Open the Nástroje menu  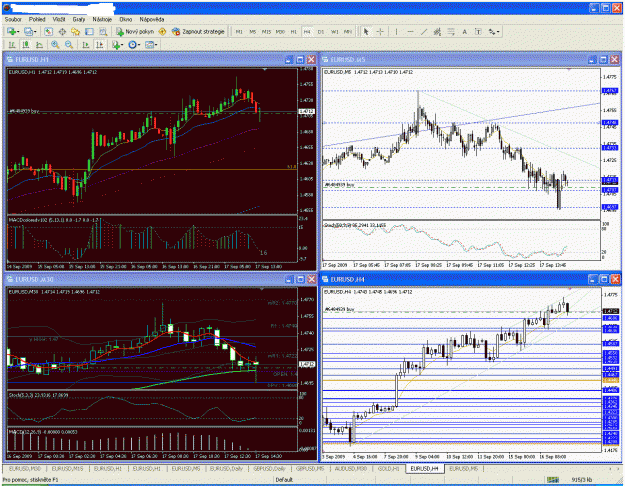(x=102, y=19)
